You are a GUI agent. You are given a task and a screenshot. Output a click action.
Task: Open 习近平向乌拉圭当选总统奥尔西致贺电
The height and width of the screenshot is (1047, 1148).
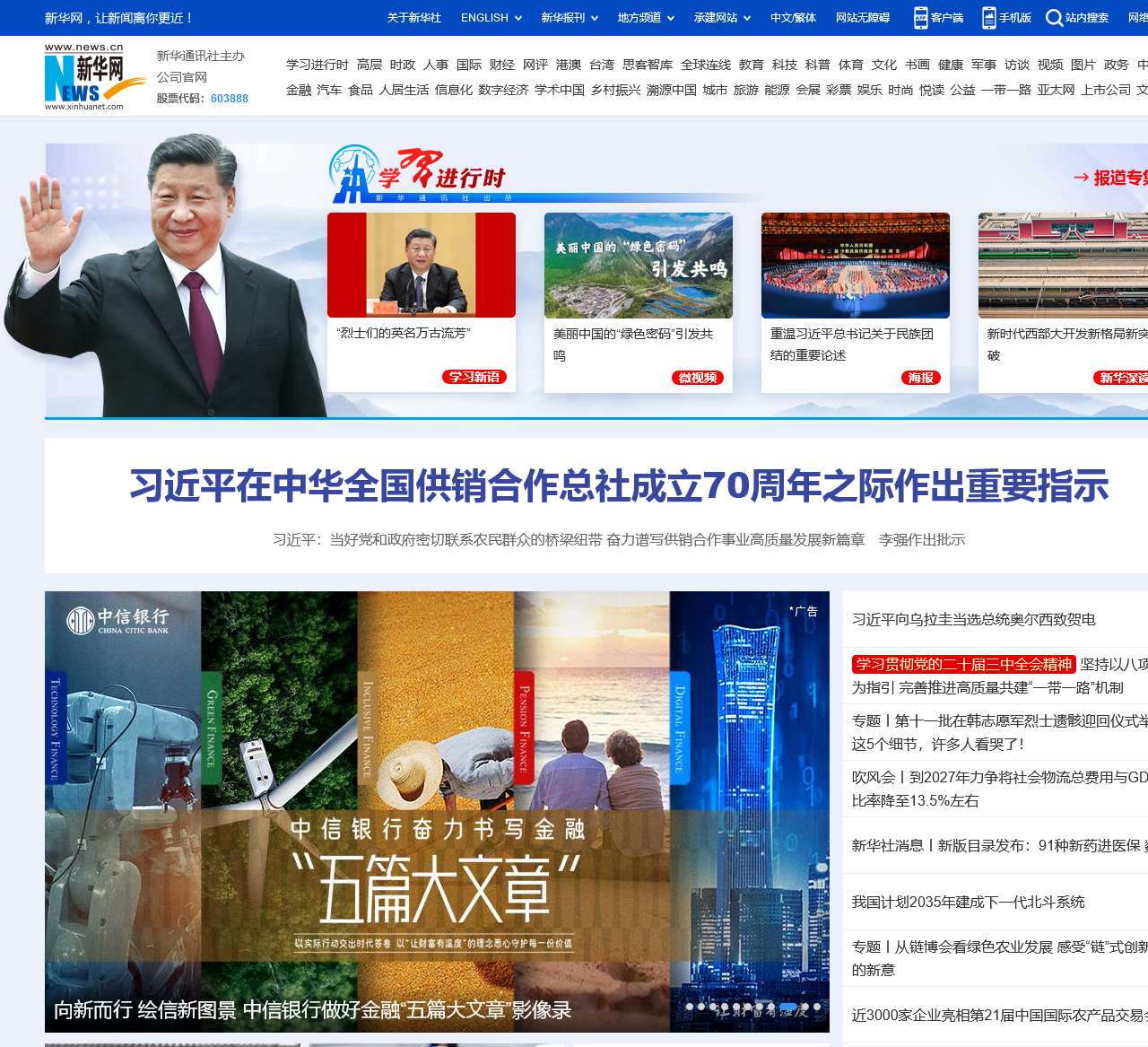click(974, 619)
